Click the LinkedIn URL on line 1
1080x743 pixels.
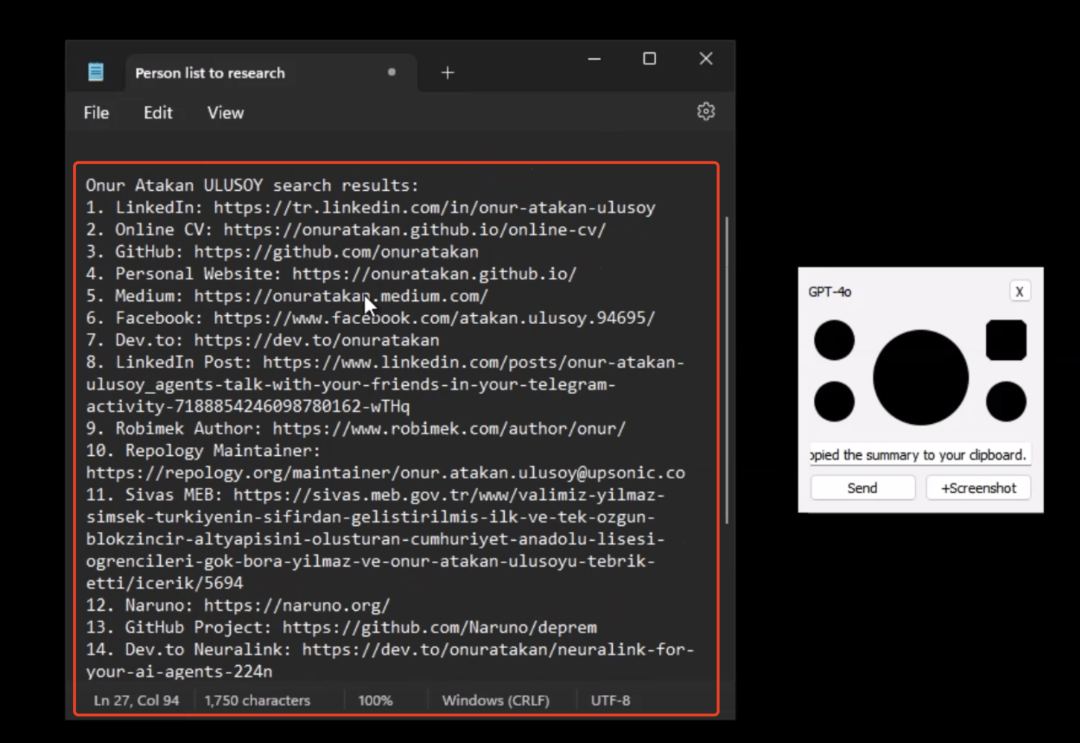[x=434, y=207]
